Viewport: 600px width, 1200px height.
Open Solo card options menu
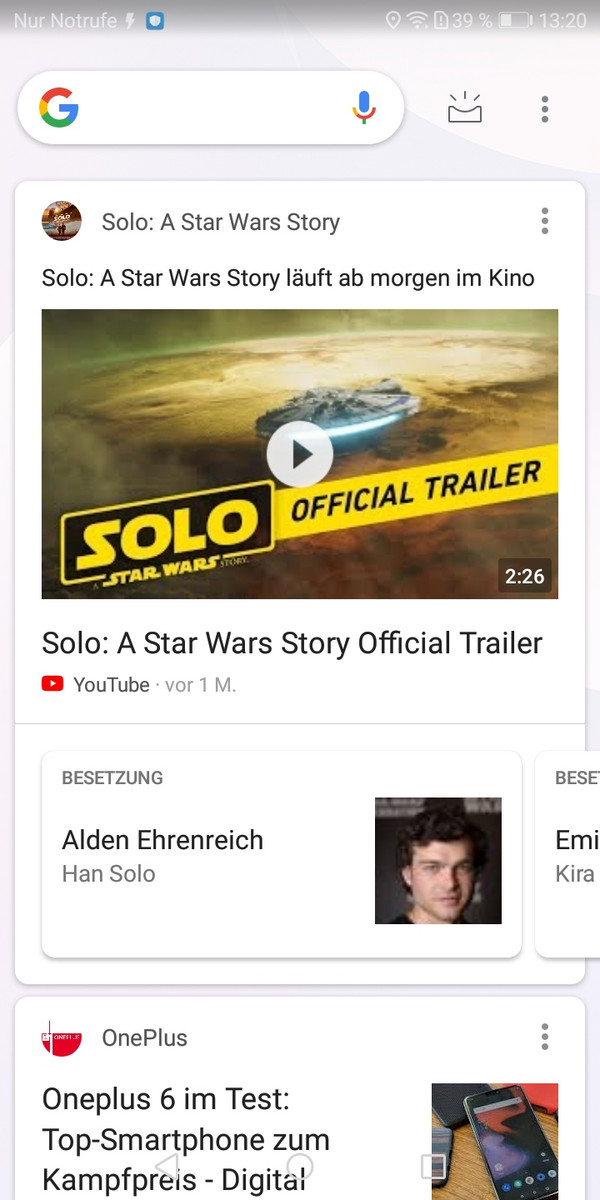pos(545,221)
